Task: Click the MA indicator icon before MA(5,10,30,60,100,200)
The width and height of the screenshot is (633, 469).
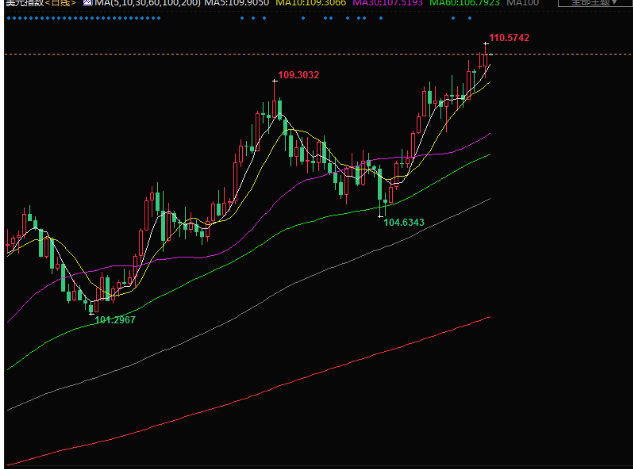Action: 87,2
